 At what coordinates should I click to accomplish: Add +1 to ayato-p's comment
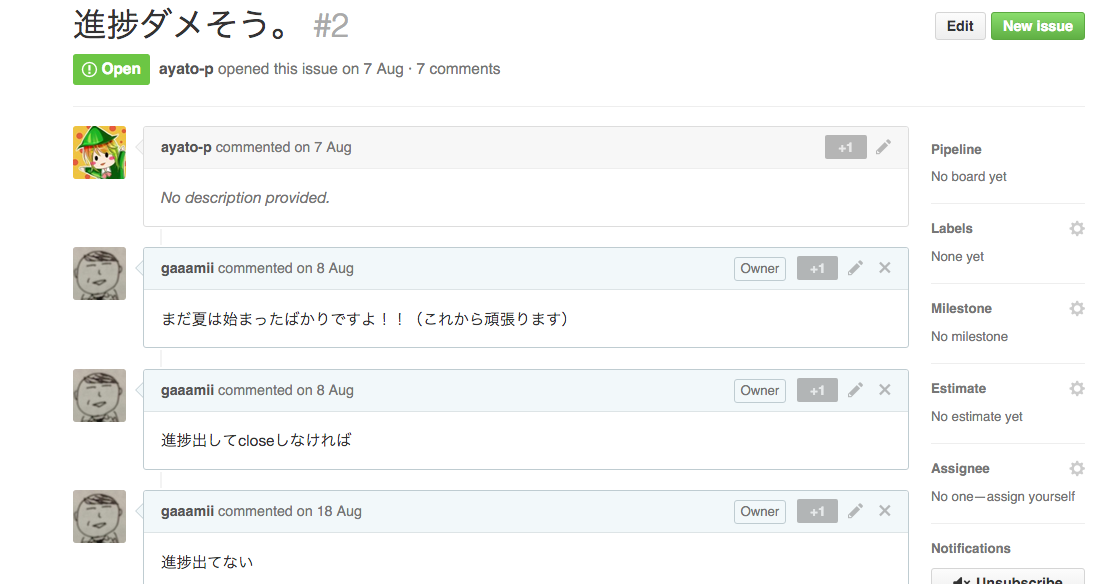[x=846, y=147]
